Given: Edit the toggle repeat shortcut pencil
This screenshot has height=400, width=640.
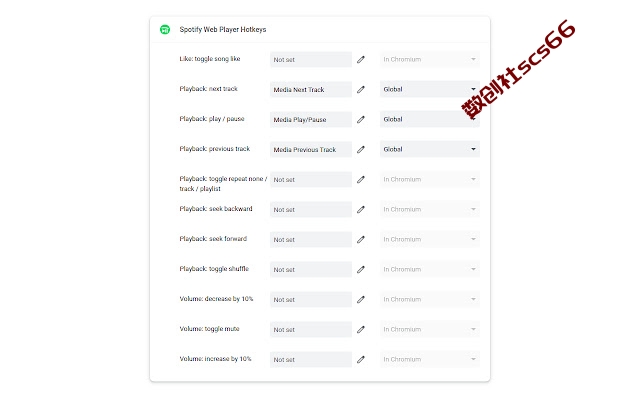Looking at the screenshot, I should (x=361, y=180).
